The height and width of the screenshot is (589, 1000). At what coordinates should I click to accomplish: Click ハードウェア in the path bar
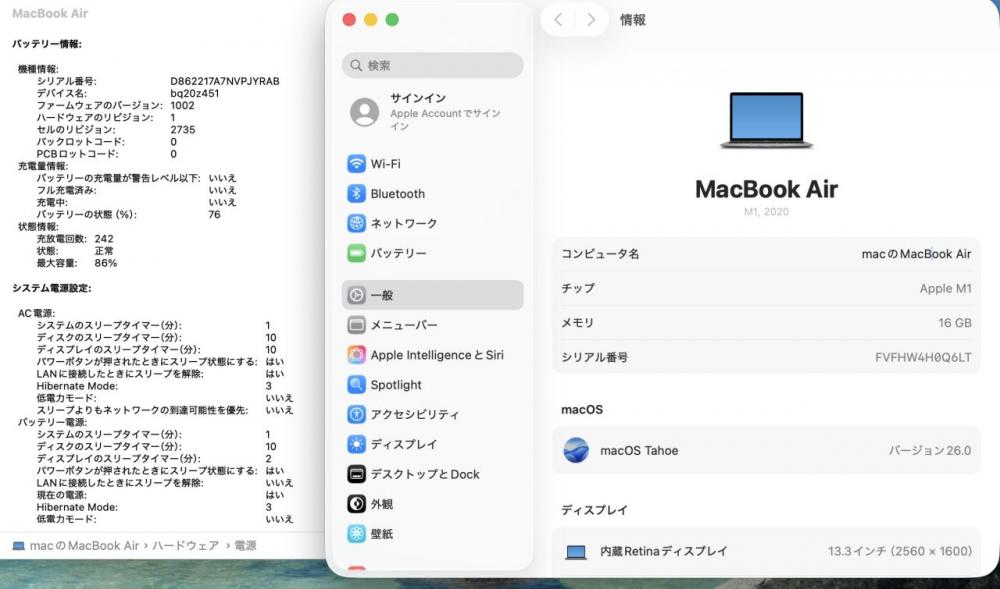pos(185,546)
